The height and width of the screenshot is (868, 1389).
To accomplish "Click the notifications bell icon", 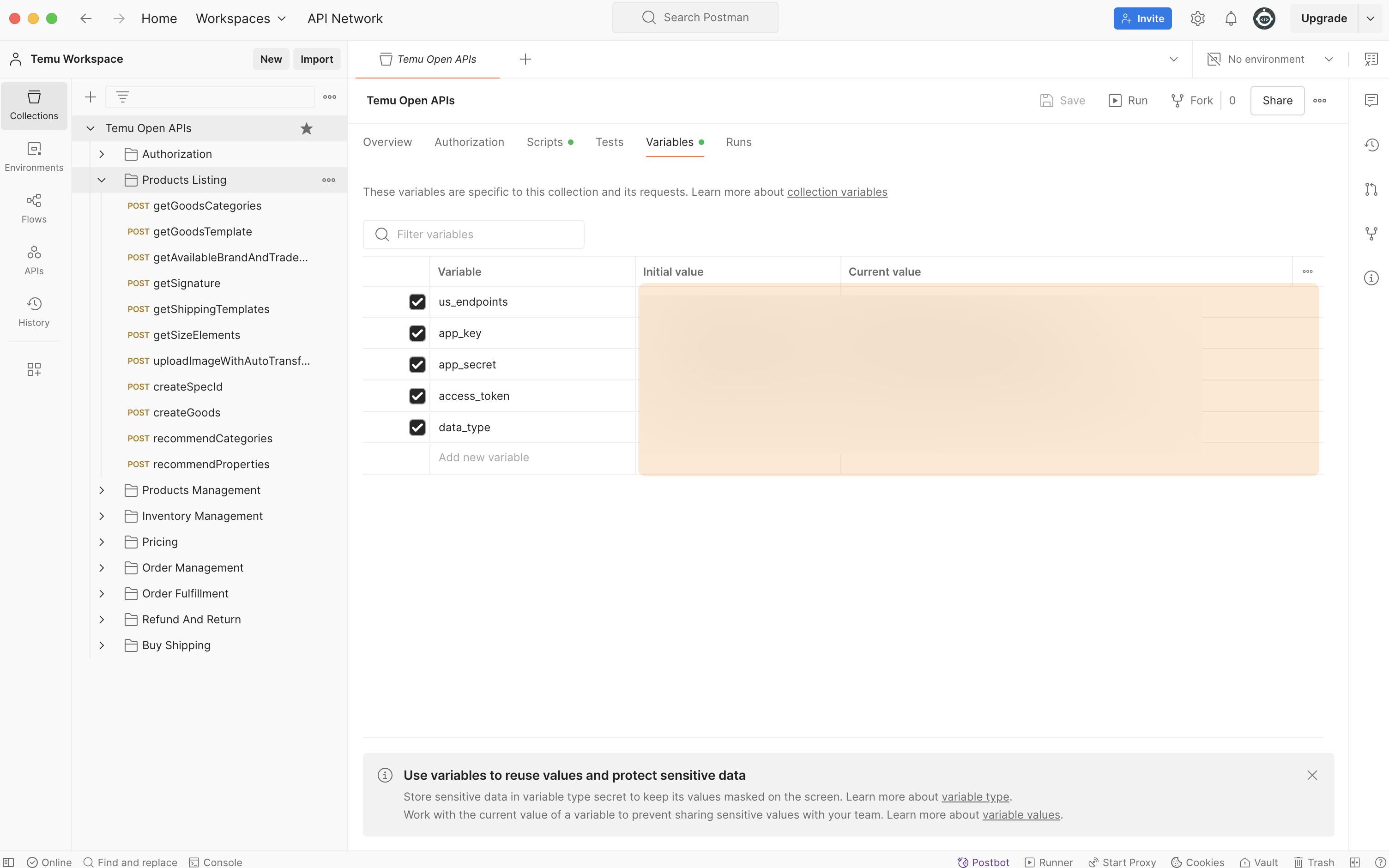I will click(1231, 18).
